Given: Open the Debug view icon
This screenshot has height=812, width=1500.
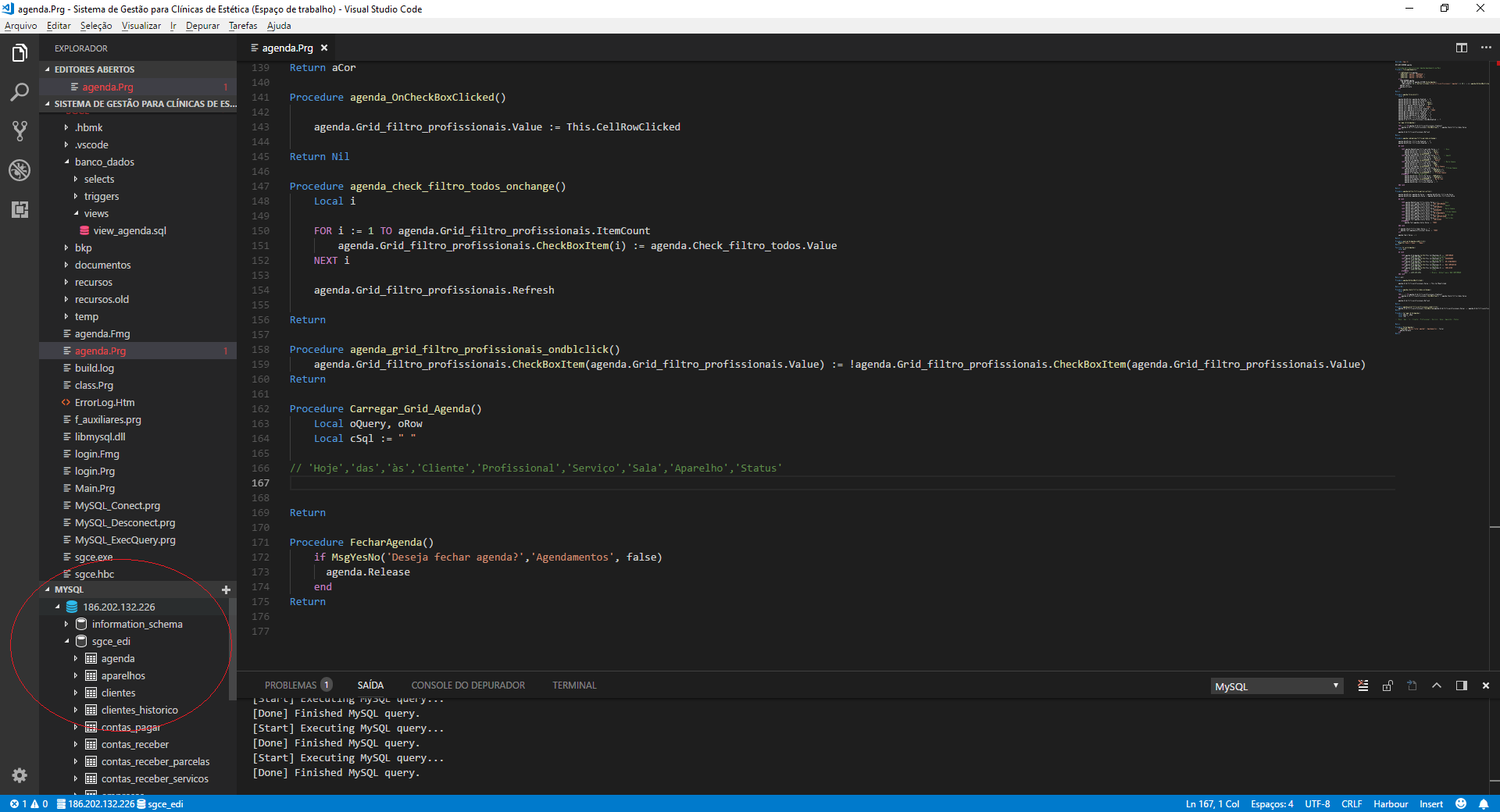Looking at the screenshot, I should (x=20, y=170).
